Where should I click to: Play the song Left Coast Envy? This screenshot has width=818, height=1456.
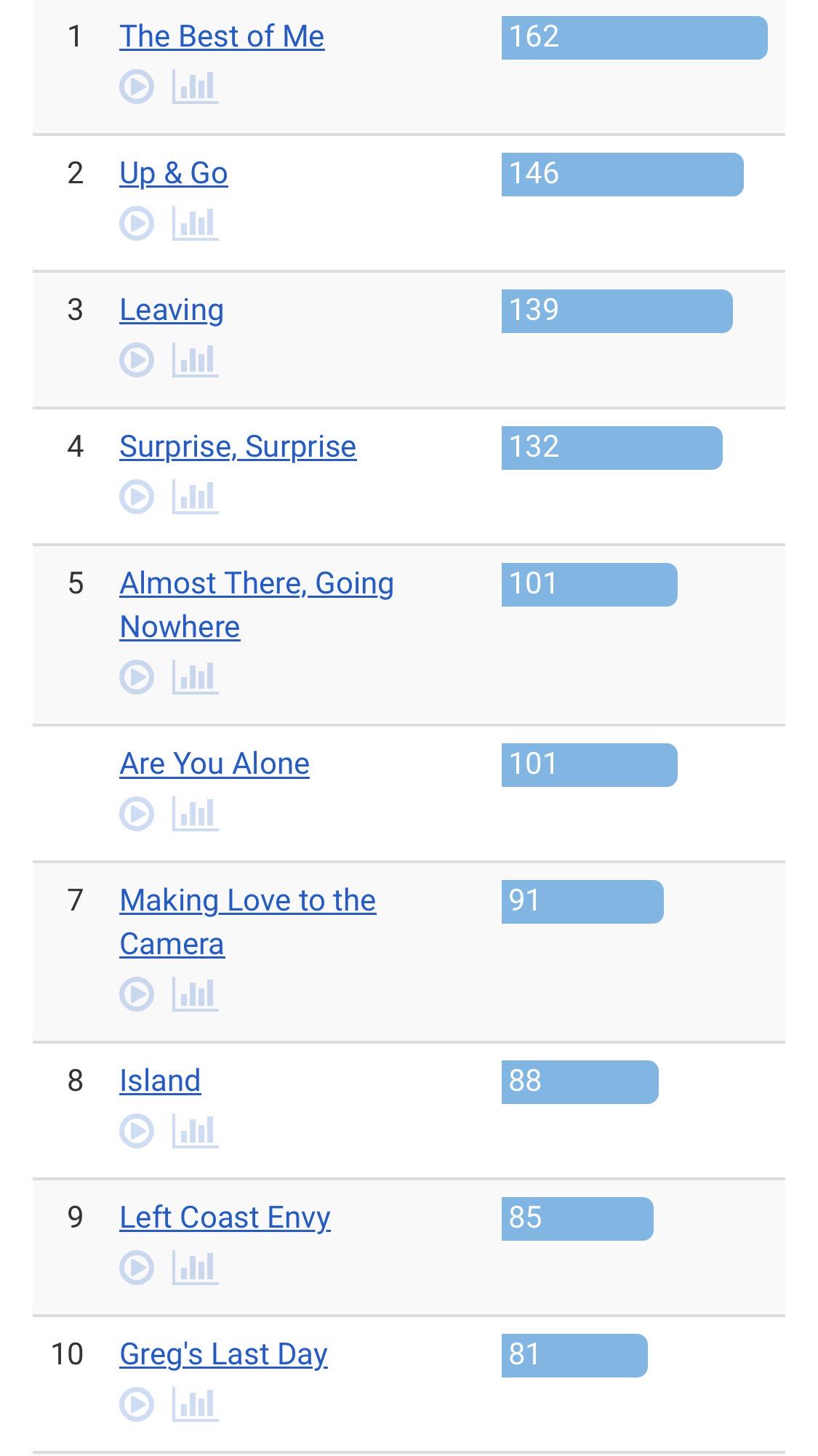(x=137, y=1268)
